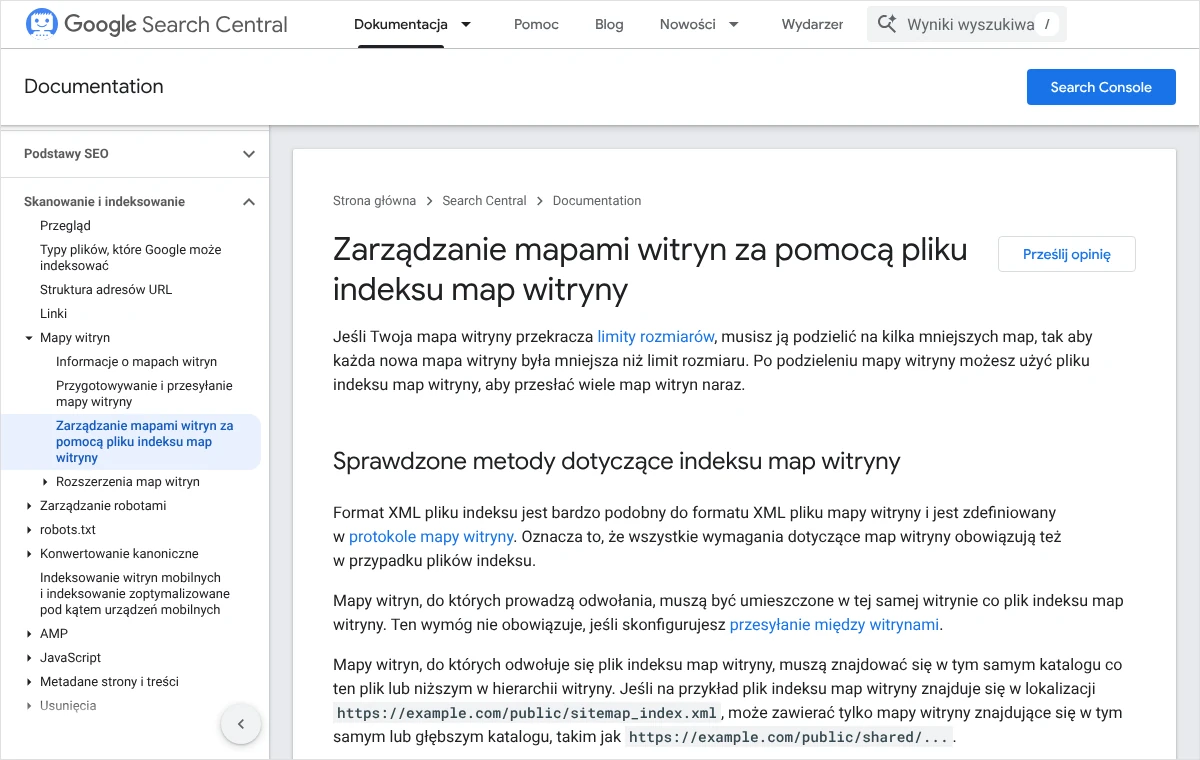Follow the przesyłanie między witrynami link
Image resolution: width=1200 pixels, height=760 pixels.
point(835,625)
